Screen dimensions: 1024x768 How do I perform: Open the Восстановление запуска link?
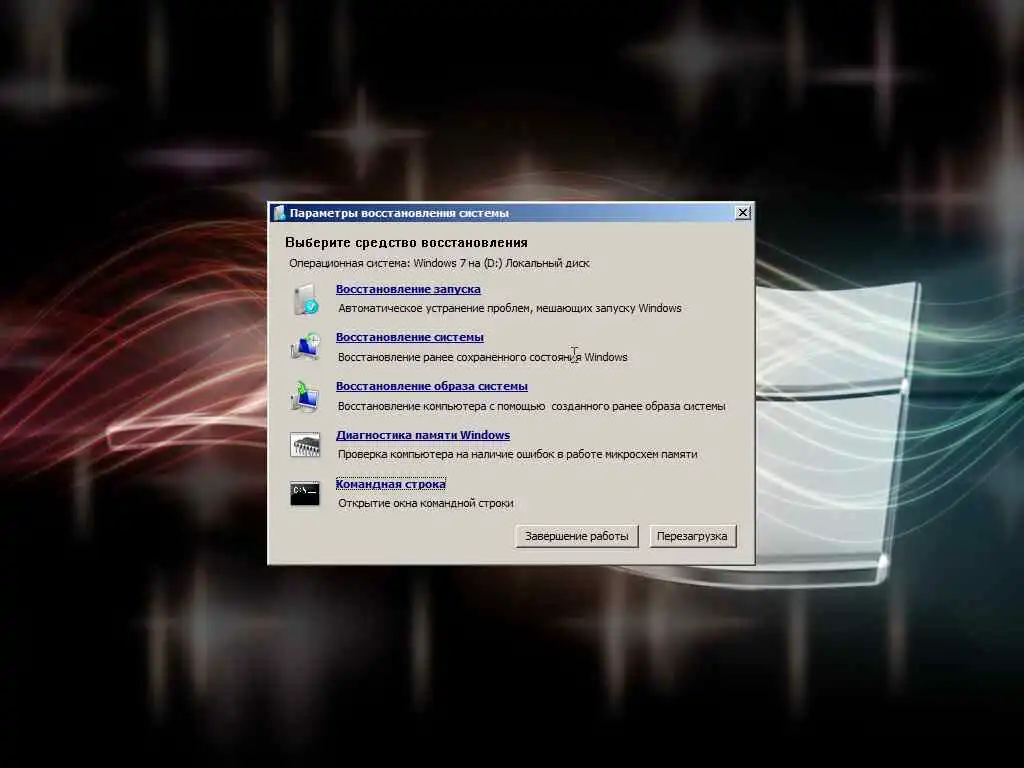pos(408,289)
